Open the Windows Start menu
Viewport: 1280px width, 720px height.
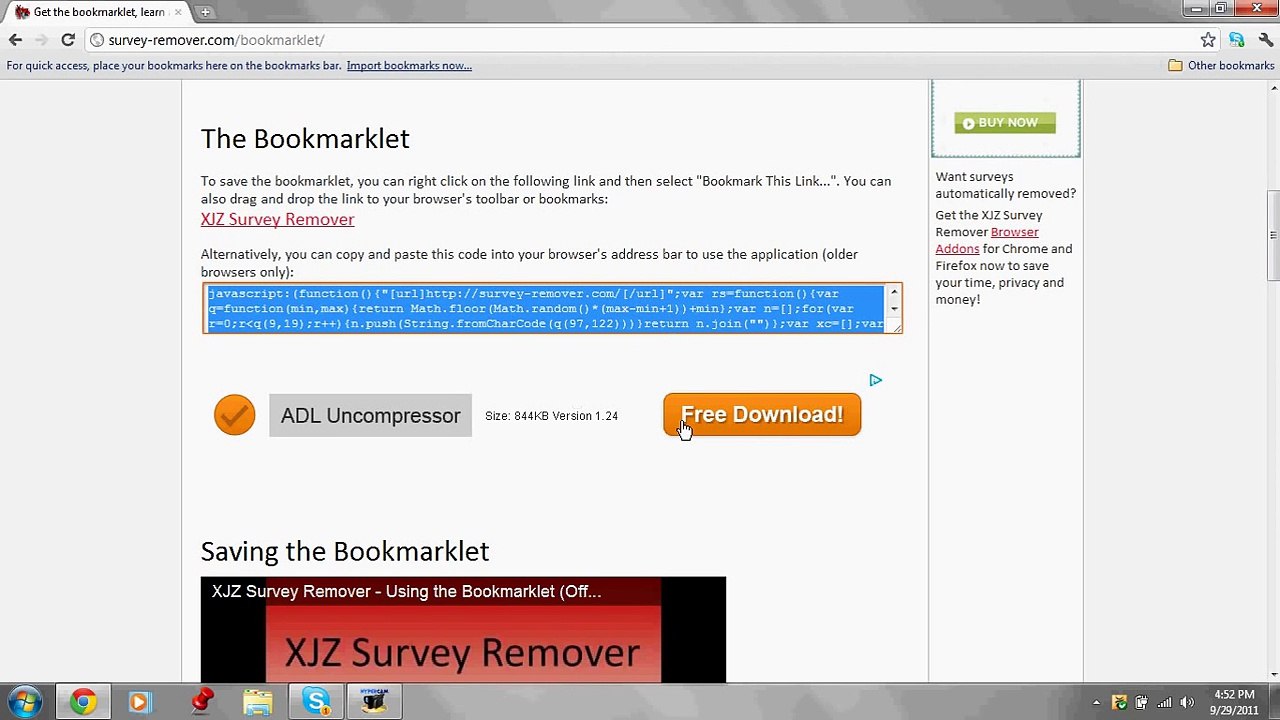pos(25,702)
